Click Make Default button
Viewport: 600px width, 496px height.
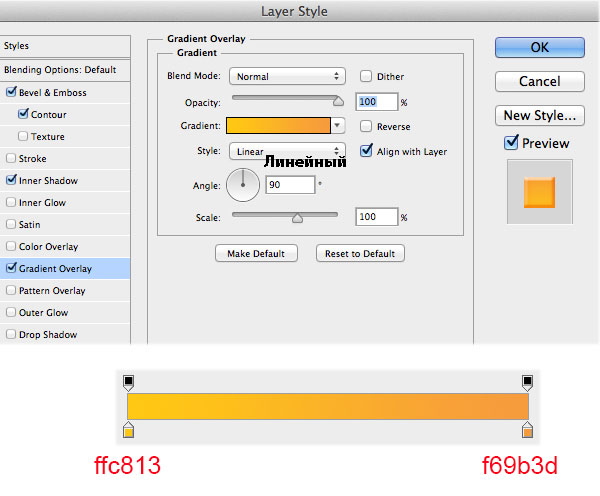[x=256, y=253]
